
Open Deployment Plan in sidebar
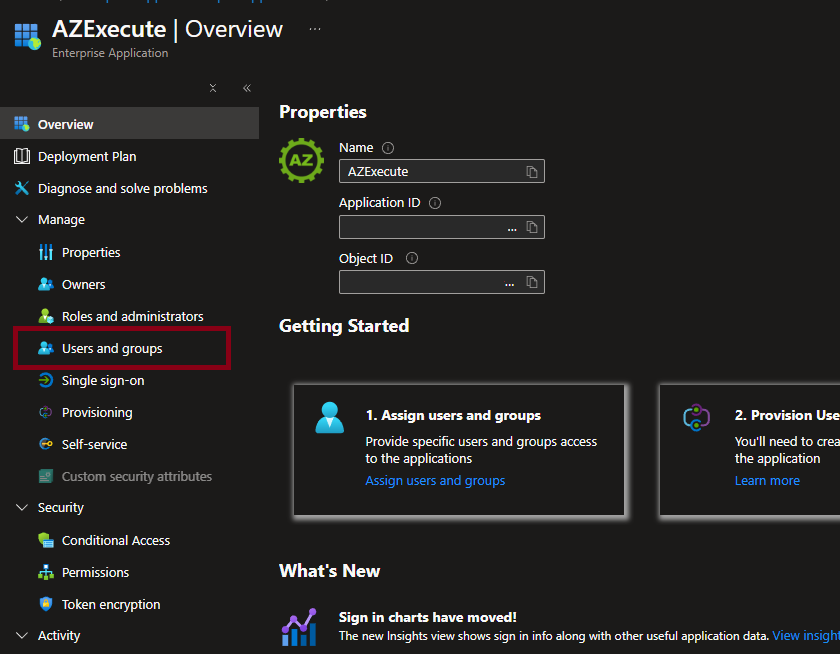pos(87,156)
